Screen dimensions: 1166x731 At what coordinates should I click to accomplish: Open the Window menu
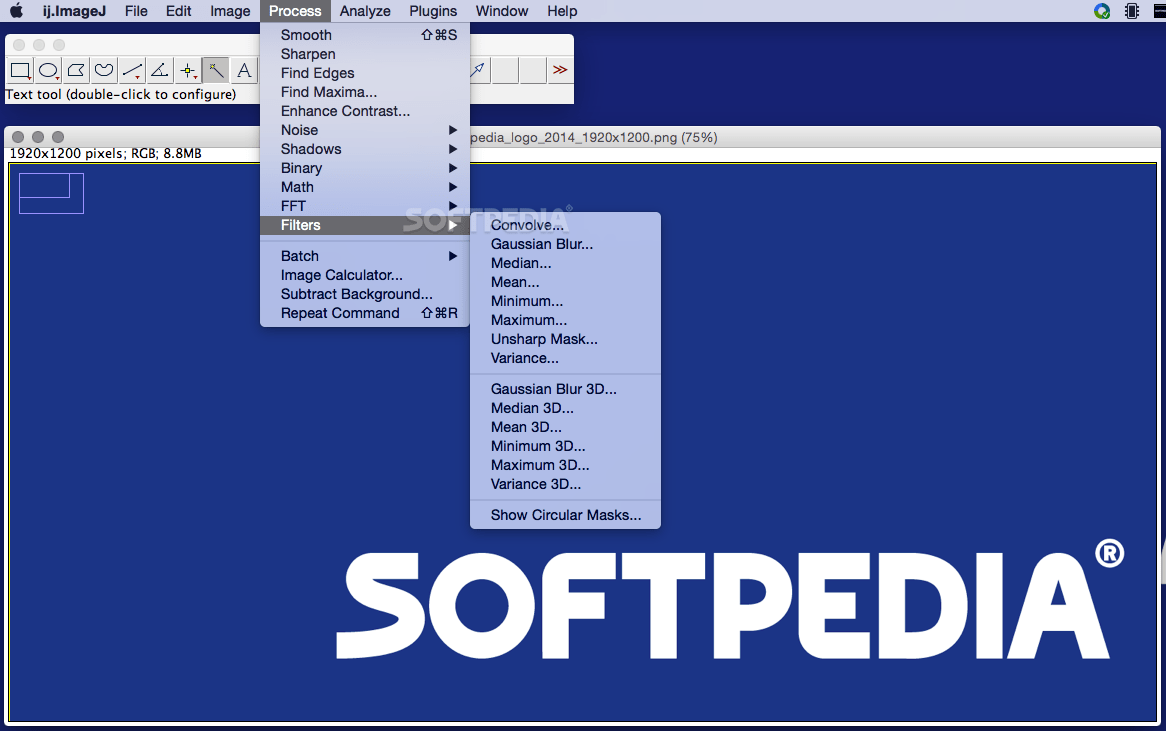tap(502, 10)
